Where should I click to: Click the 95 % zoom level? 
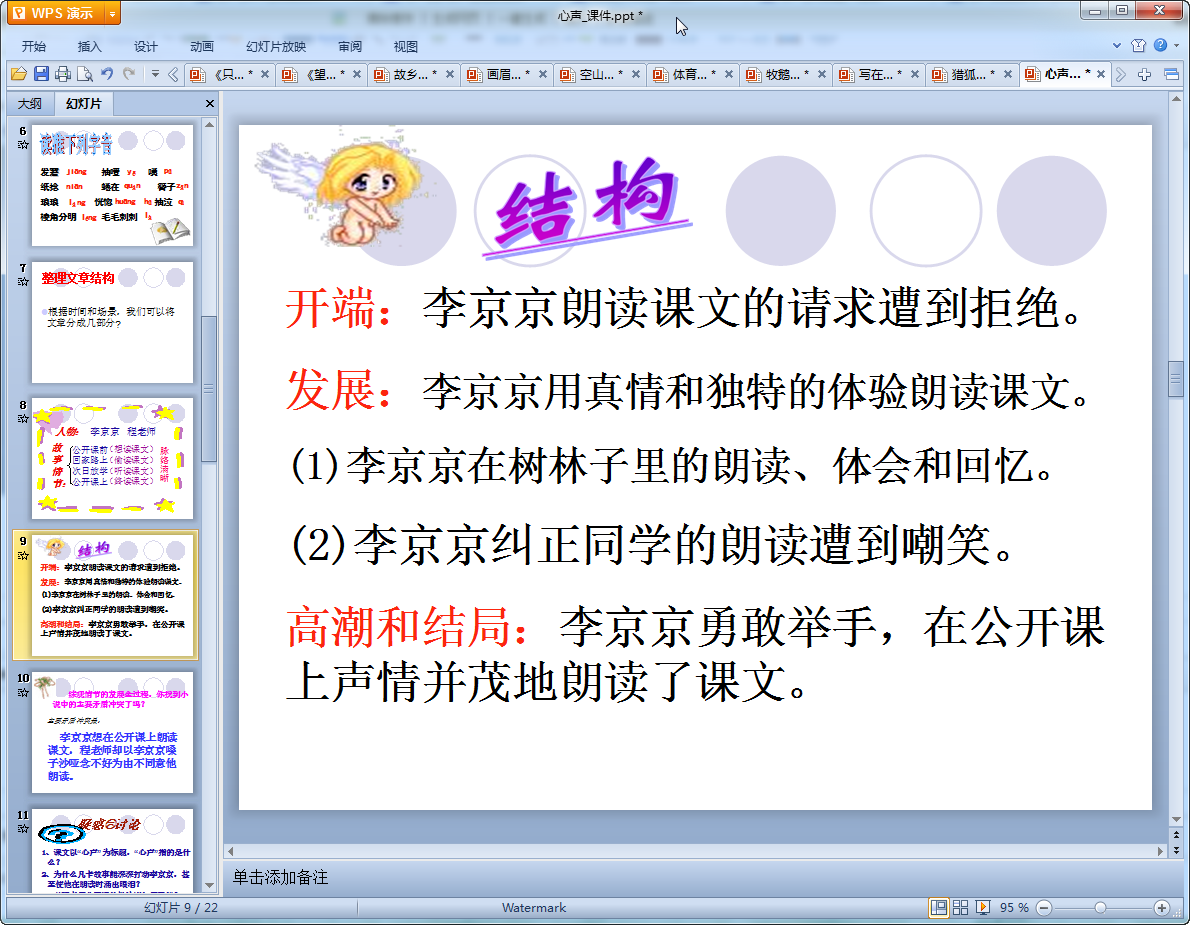pos(1014,908)
